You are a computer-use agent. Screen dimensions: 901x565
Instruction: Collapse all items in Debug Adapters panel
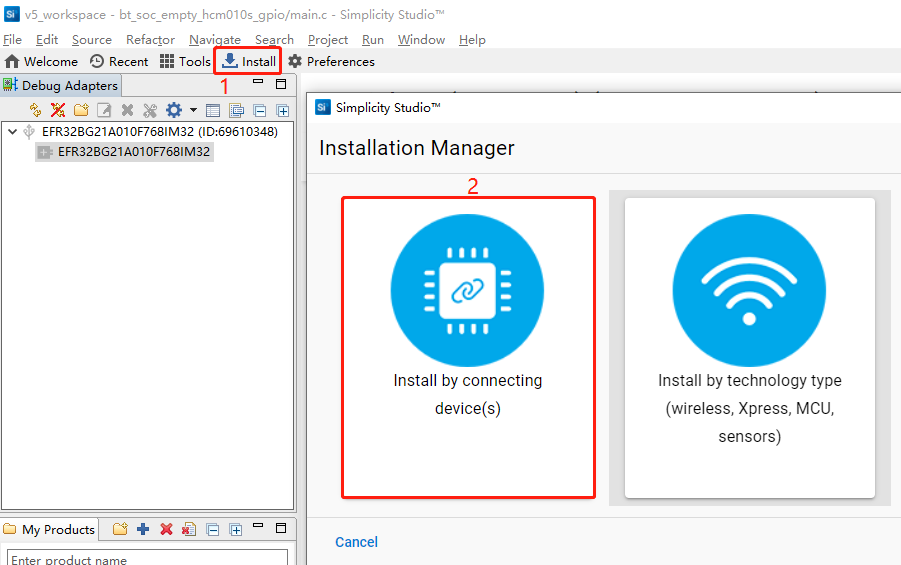coord(260,110)
